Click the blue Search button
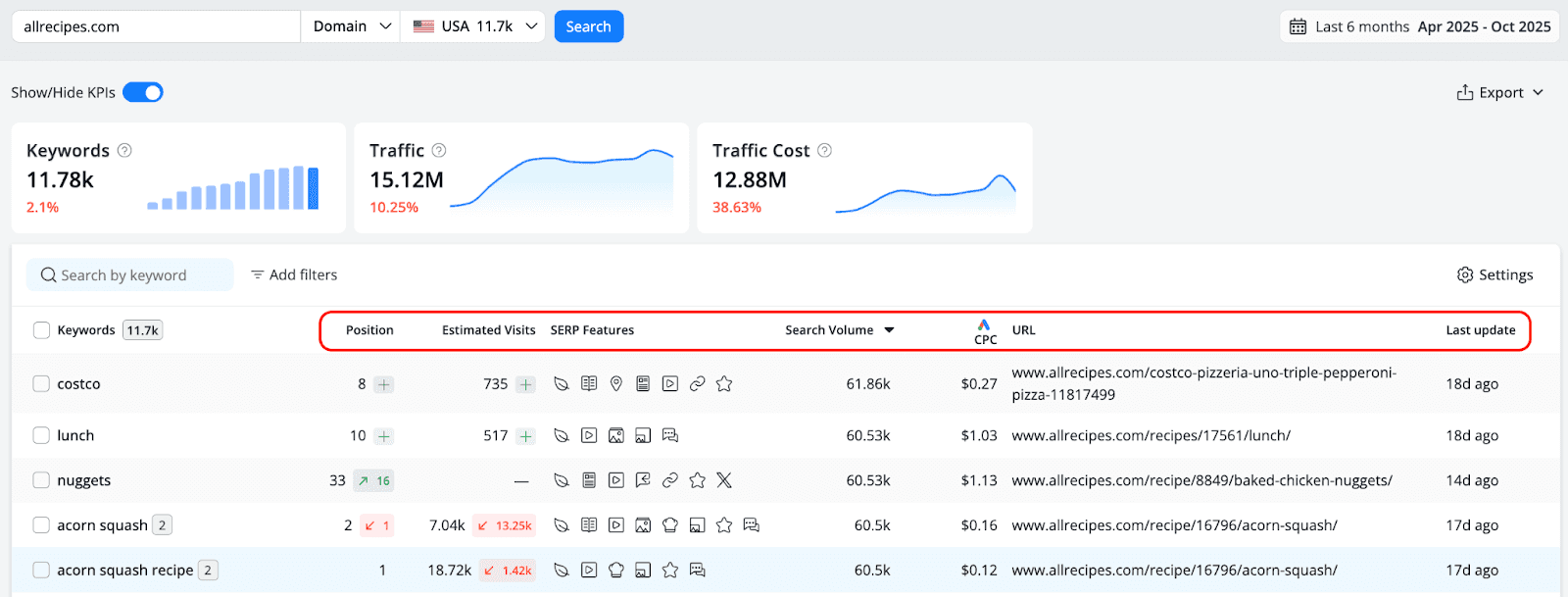This screenshot has height=597, width=1568. [589, 26]
